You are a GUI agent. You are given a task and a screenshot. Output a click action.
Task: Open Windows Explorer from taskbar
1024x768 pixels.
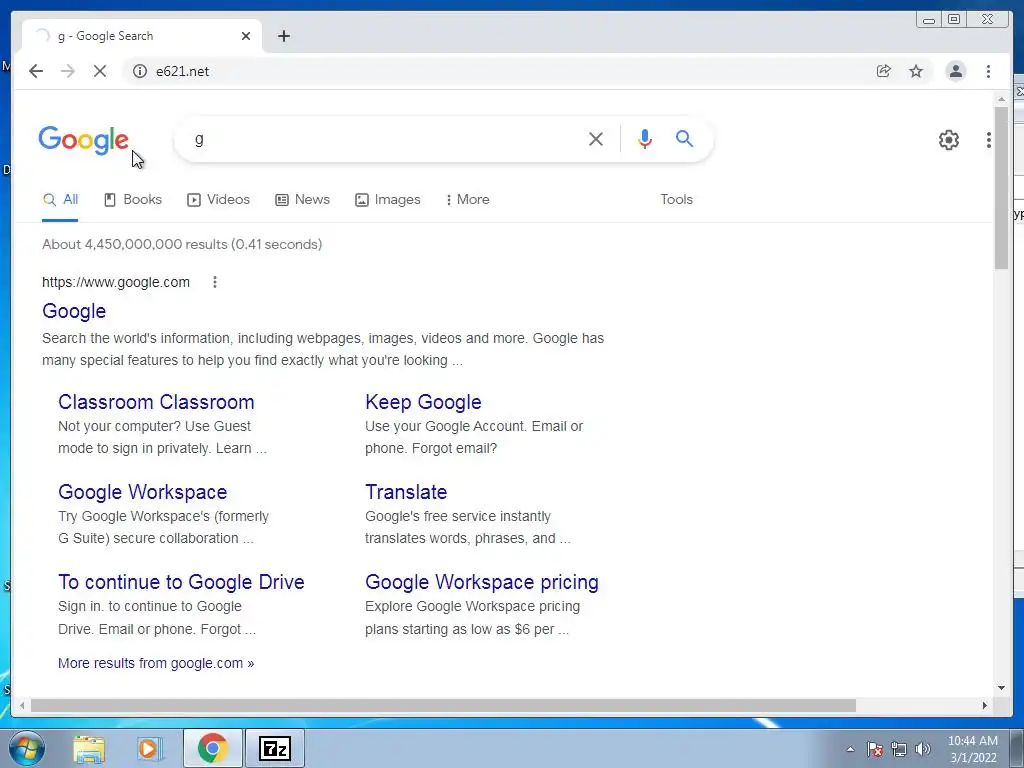pos(89,749)
